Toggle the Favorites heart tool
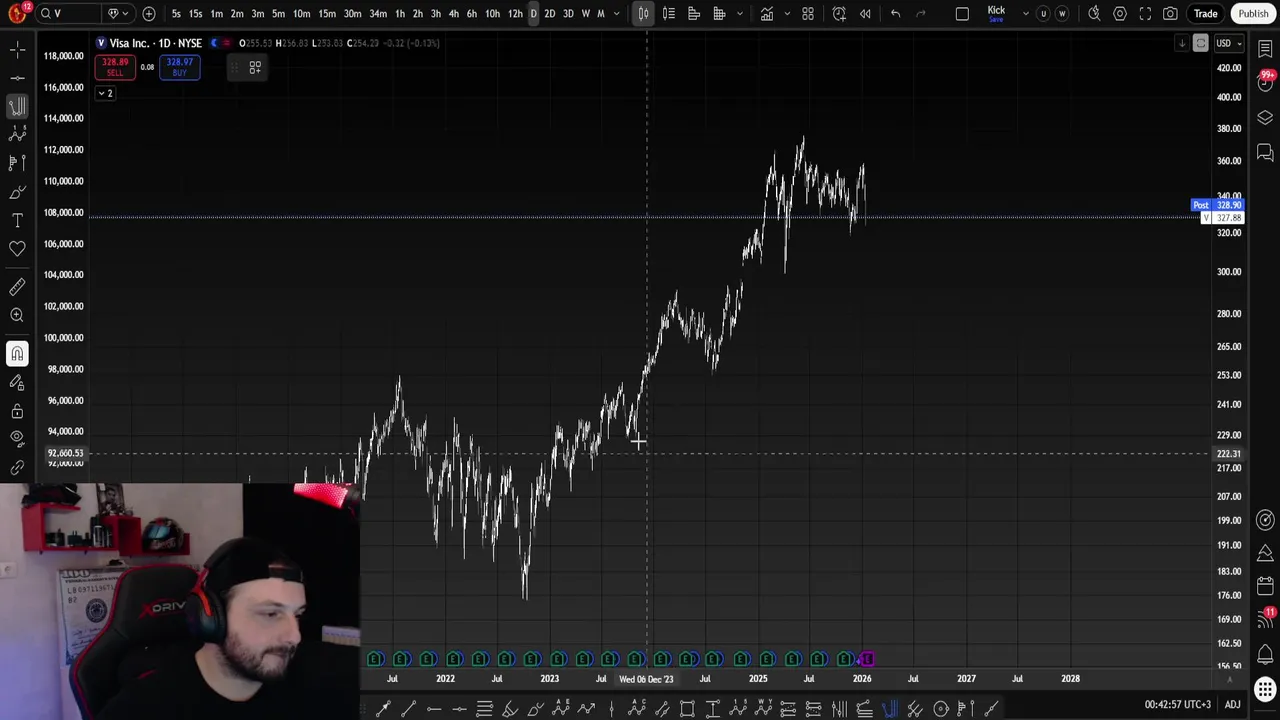The image size is (1280, 720). pos(17,248)
